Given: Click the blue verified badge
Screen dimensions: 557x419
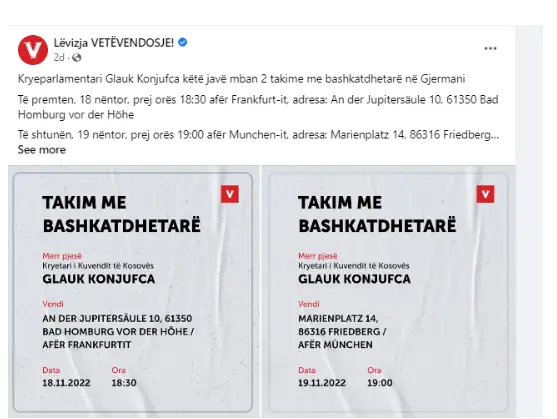Looking at the screenshot, I should coord(183,43).
